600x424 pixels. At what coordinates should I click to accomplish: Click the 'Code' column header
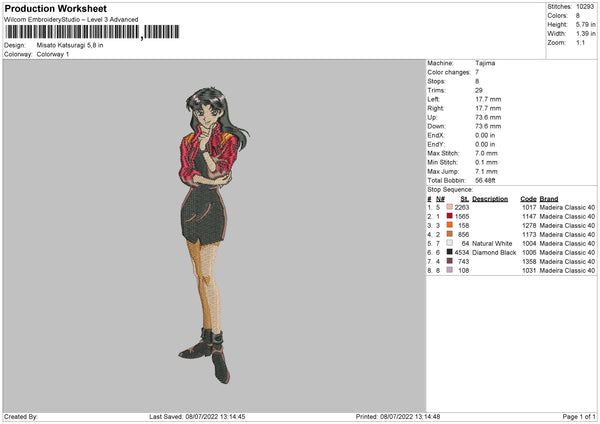tap(528, 199)
